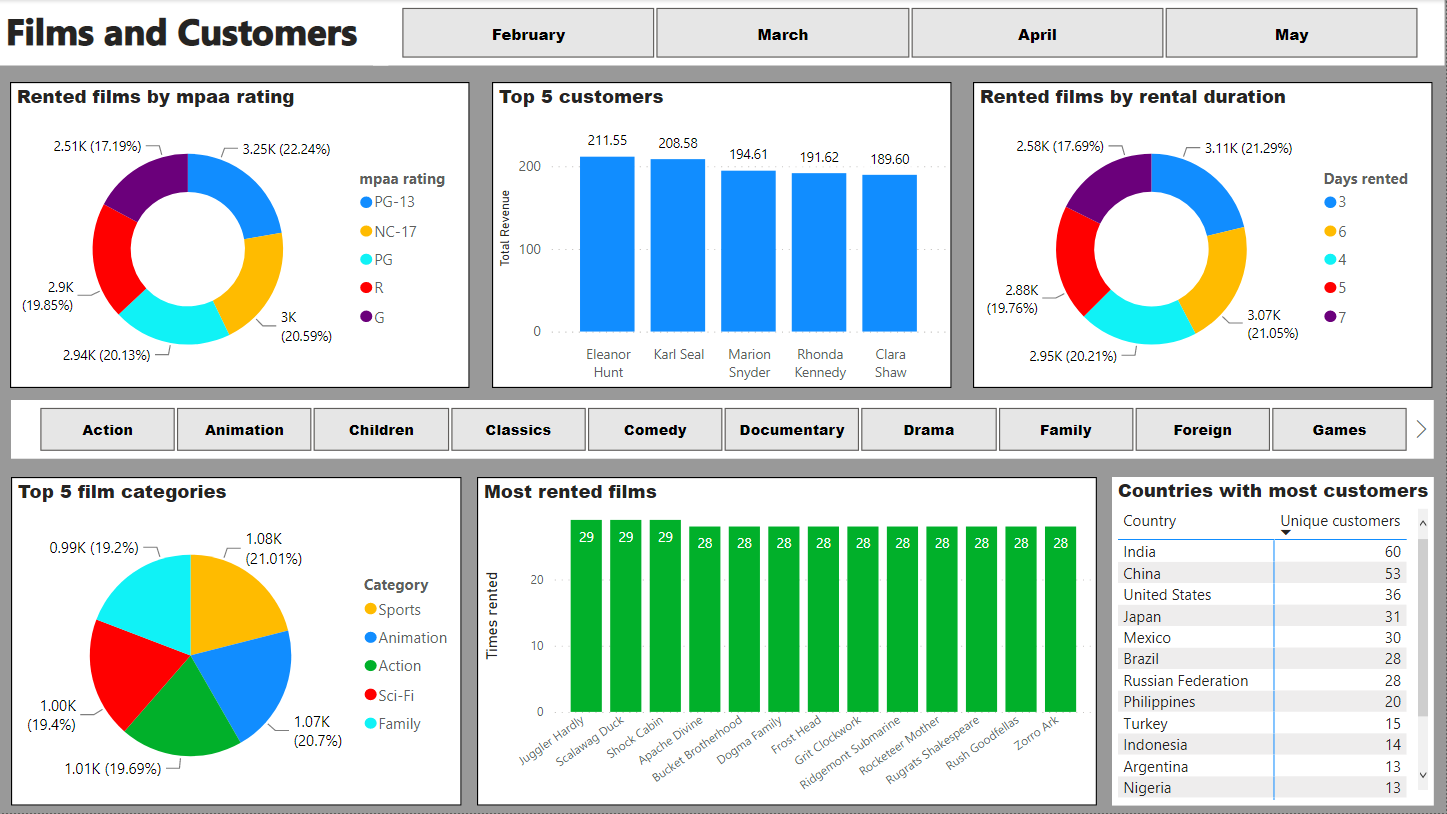Sort by the Unique customers column header
Image resolution: width=1447 pixels, height=814 pixels.
pyautogui.click(x=1340, y=521)
